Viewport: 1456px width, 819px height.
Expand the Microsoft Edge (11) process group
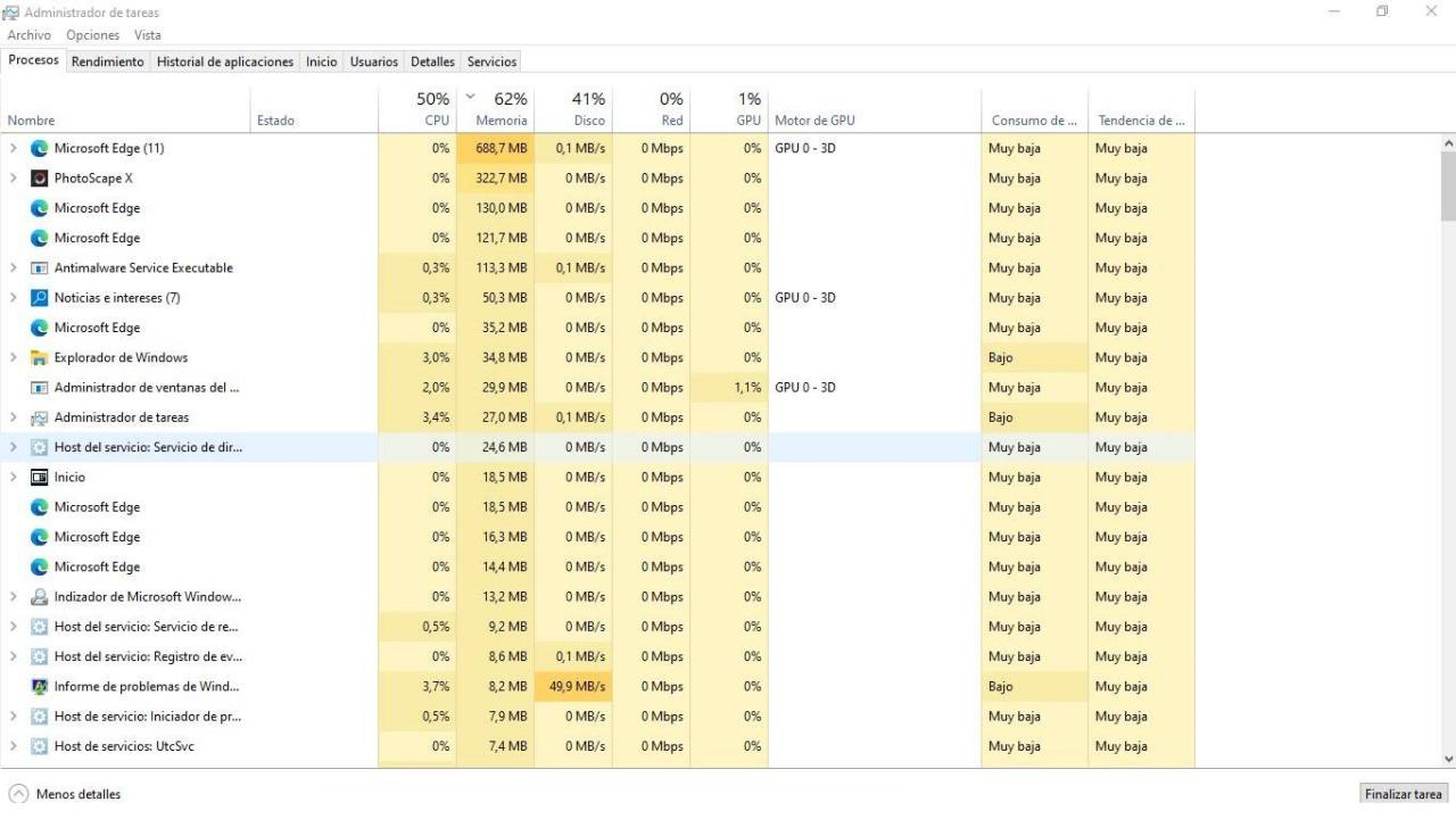click(13, 148)
